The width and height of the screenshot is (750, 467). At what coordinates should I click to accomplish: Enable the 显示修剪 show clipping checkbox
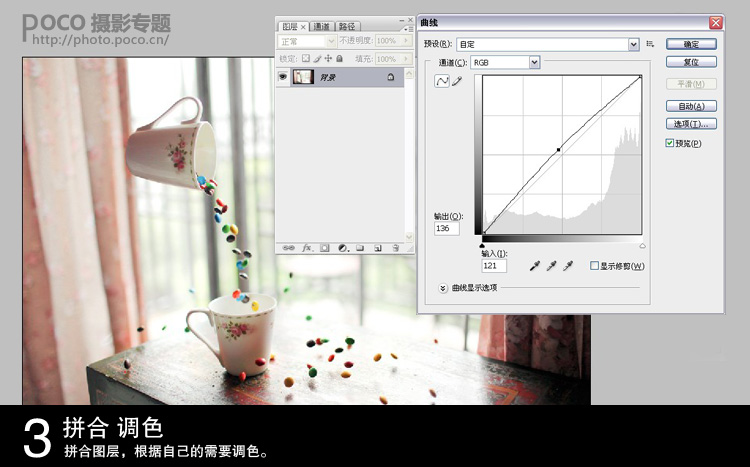click(x=595, y=266)
